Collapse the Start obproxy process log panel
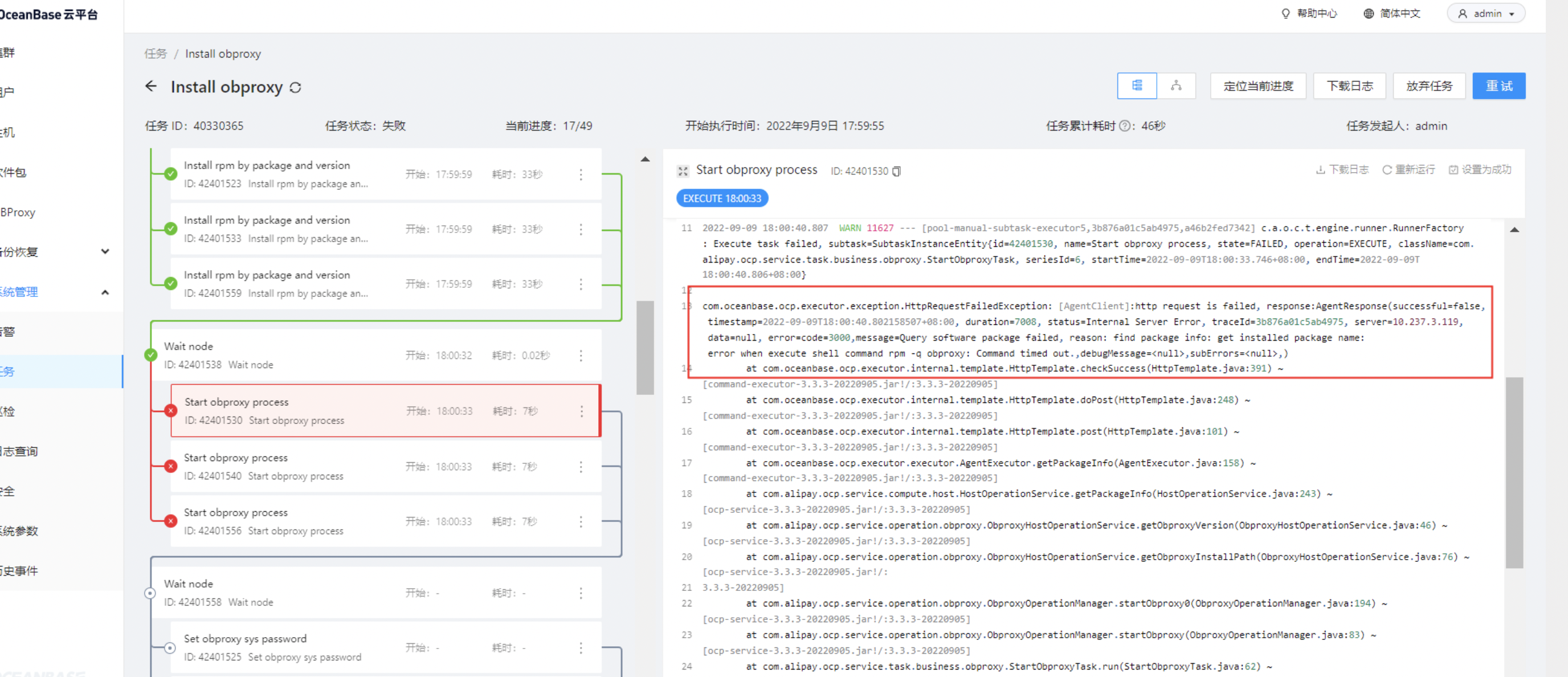 (x=683, y=171)
